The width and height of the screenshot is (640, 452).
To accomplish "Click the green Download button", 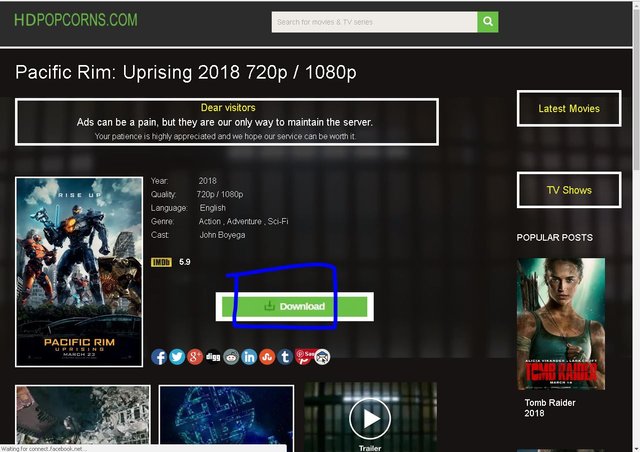I will tap(294, 306).
